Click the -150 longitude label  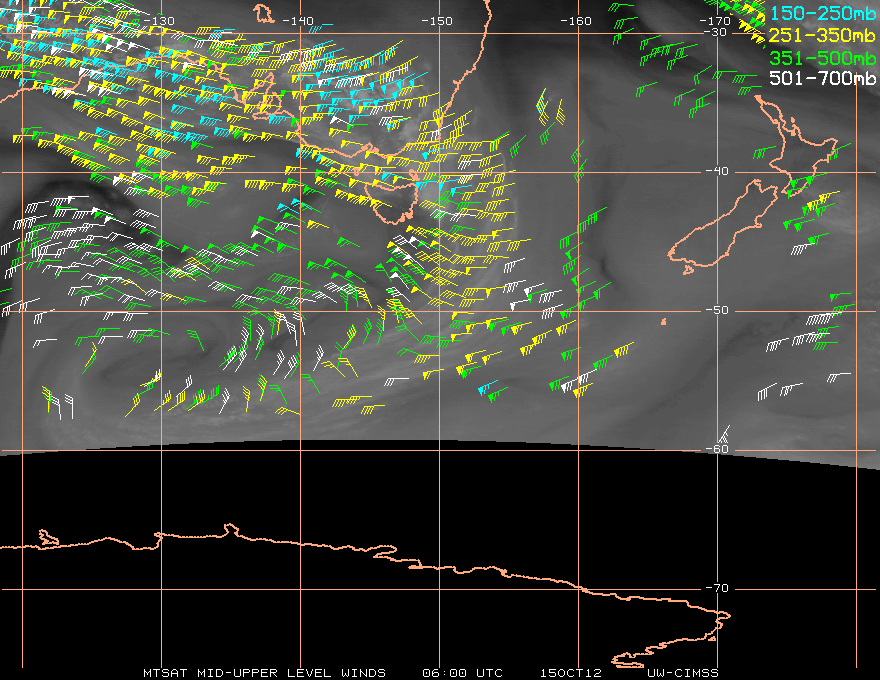(x=437, y=21)
